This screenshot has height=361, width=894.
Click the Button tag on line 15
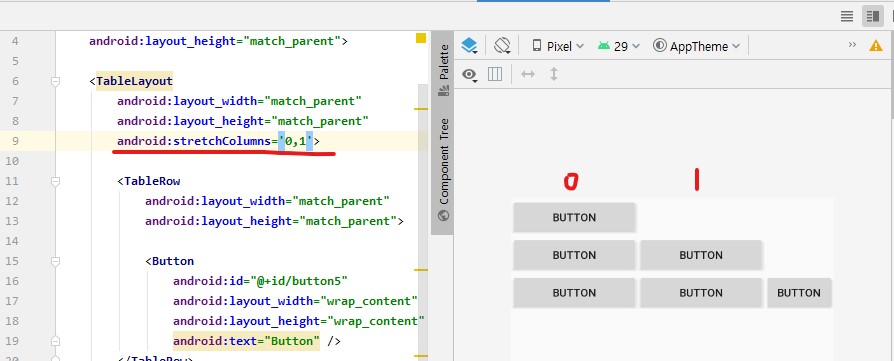[x=173, y=261]
